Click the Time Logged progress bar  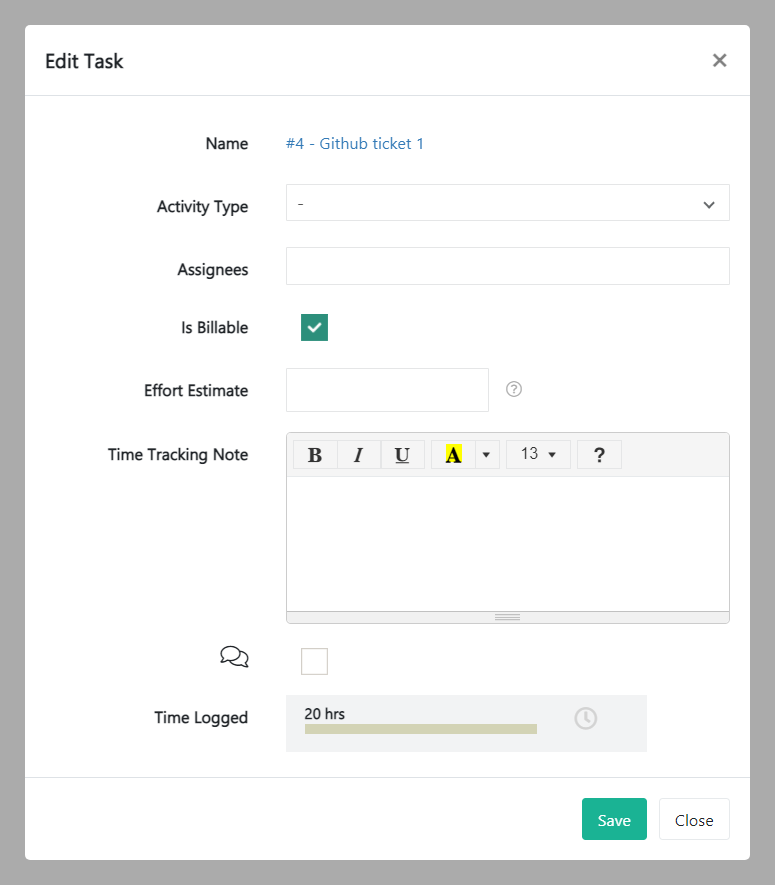pyautogui.click(x=420, y=729)
